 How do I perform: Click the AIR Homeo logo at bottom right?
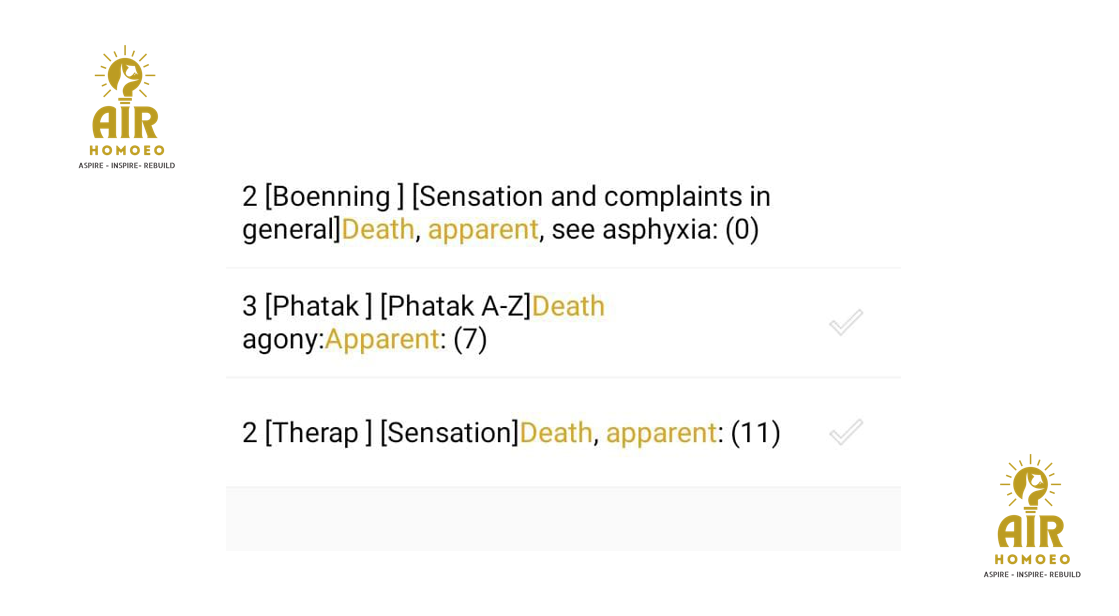[1031, 517]
